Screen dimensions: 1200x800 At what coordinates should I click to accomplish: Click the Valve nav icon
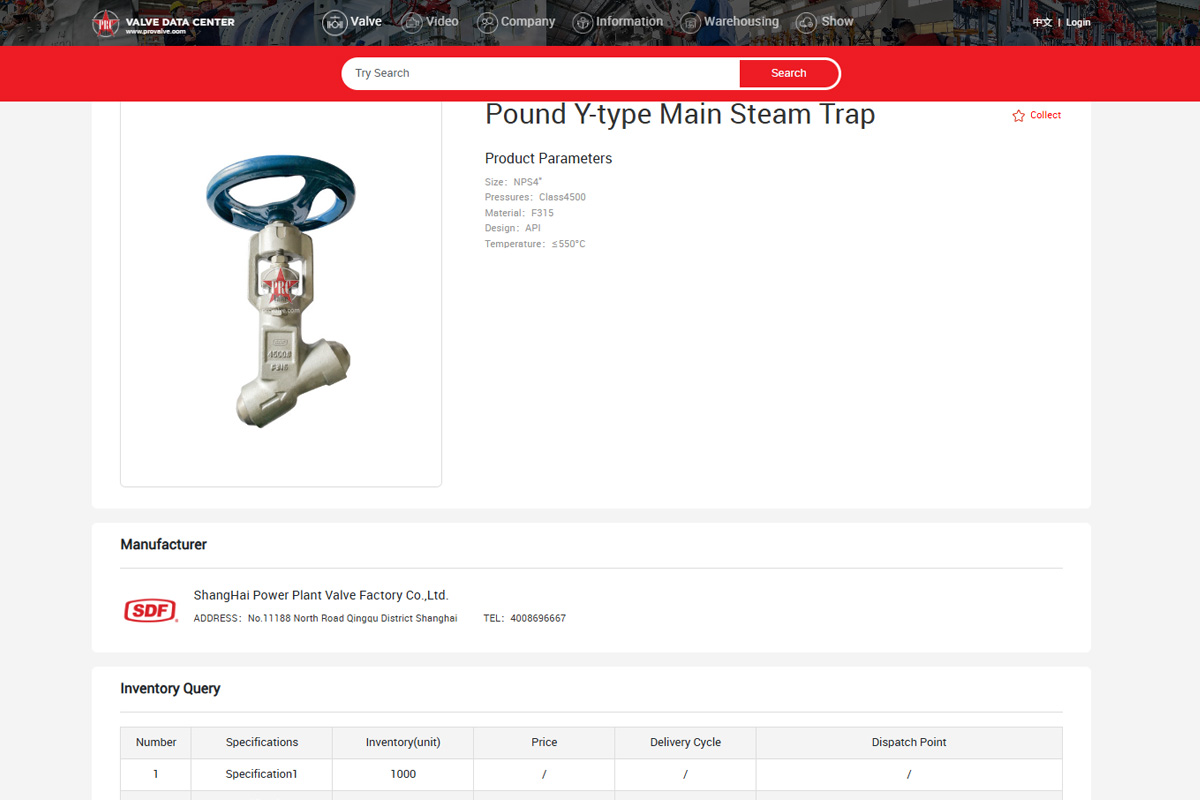click(334, 22)
